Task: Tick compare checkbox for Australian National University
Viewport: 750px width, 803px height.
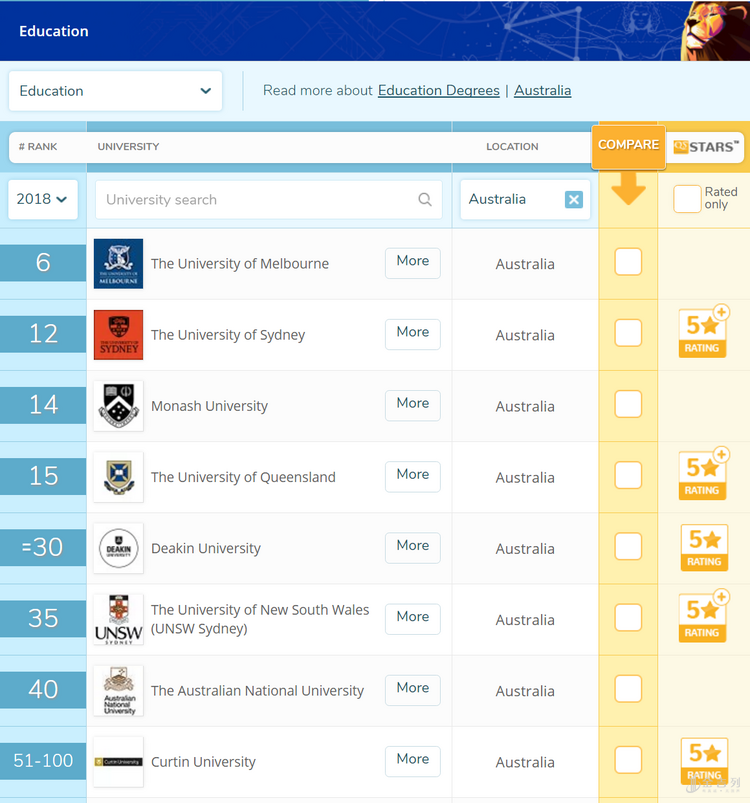Action: click(x=628, y=689)
